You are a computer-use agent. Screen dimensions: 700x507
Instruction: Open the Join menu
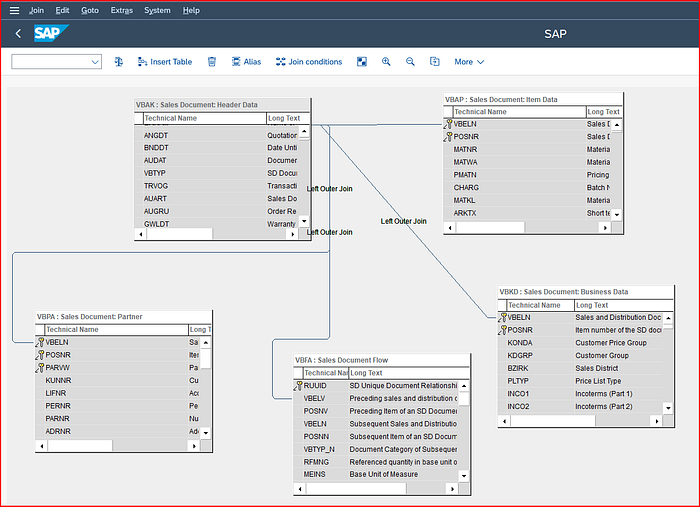(x=37, y=10)
